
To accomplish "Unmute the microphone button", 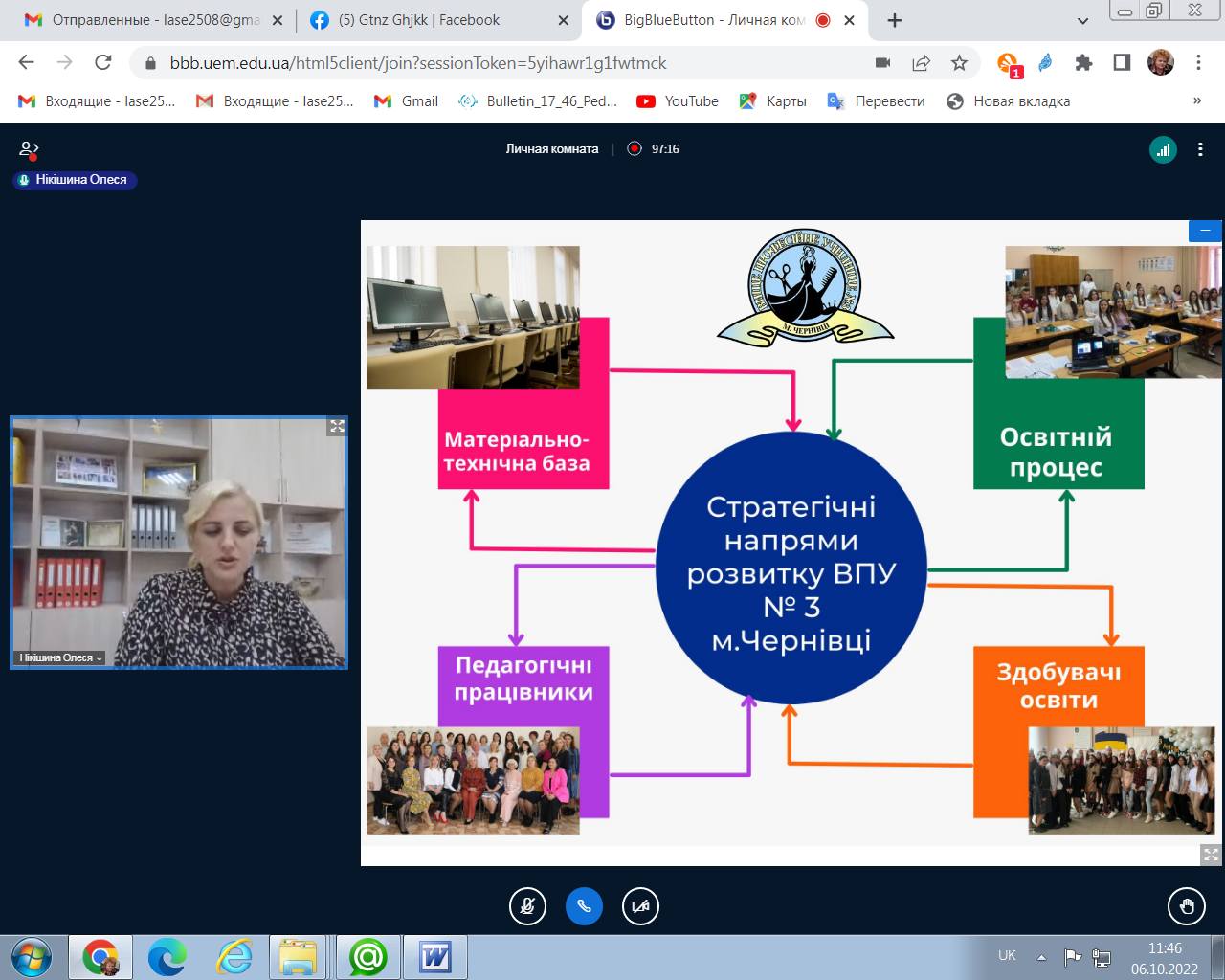I will coord(527,906).
